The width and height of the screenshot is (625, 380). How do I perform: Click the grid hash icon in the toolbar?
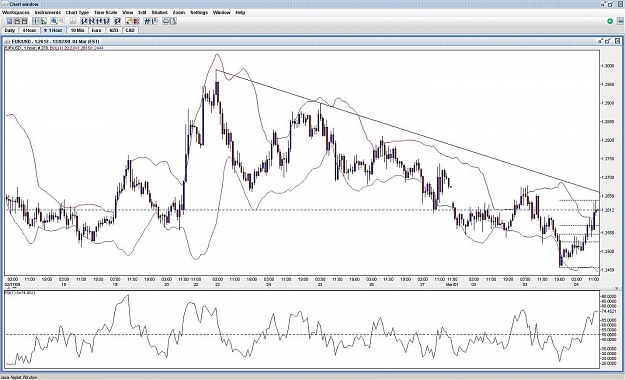tap(147, 21)
